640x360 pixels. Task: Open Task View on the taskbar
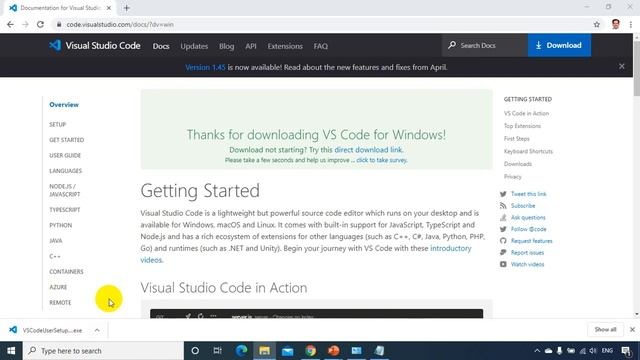[218, 351]
